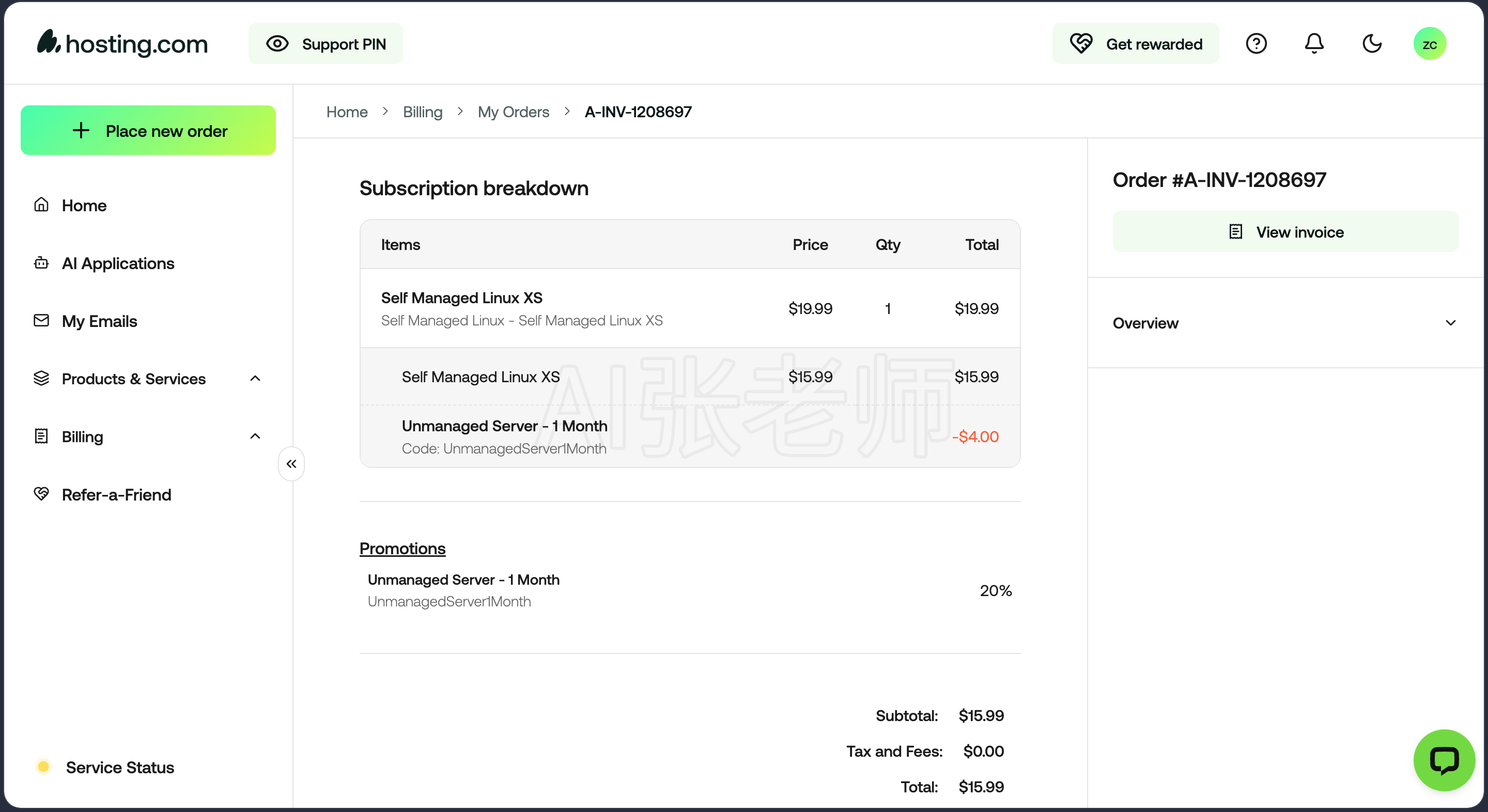Screen dimensions: 1488x812
Task: Click the Overview section heading
Action: point(1145,323)
